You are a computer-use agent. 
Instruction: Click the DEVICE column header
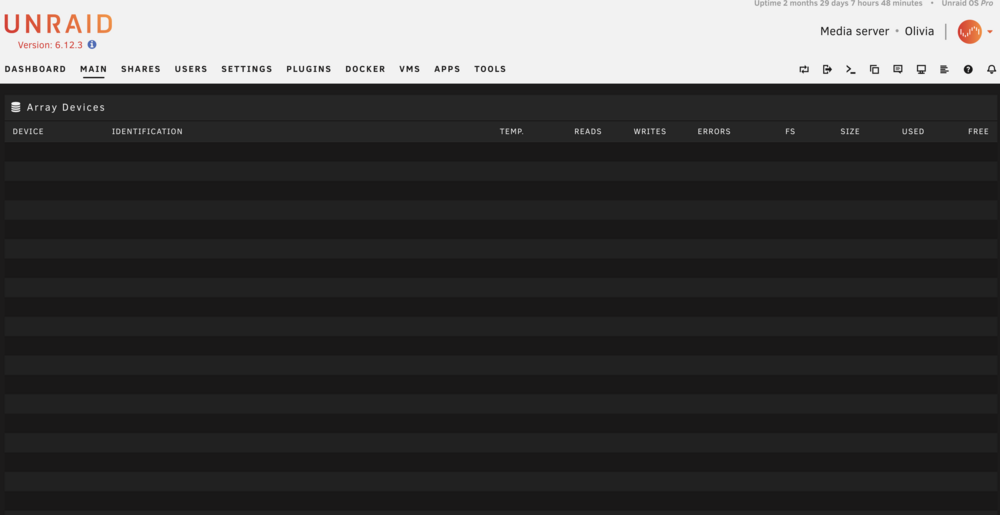28,132
